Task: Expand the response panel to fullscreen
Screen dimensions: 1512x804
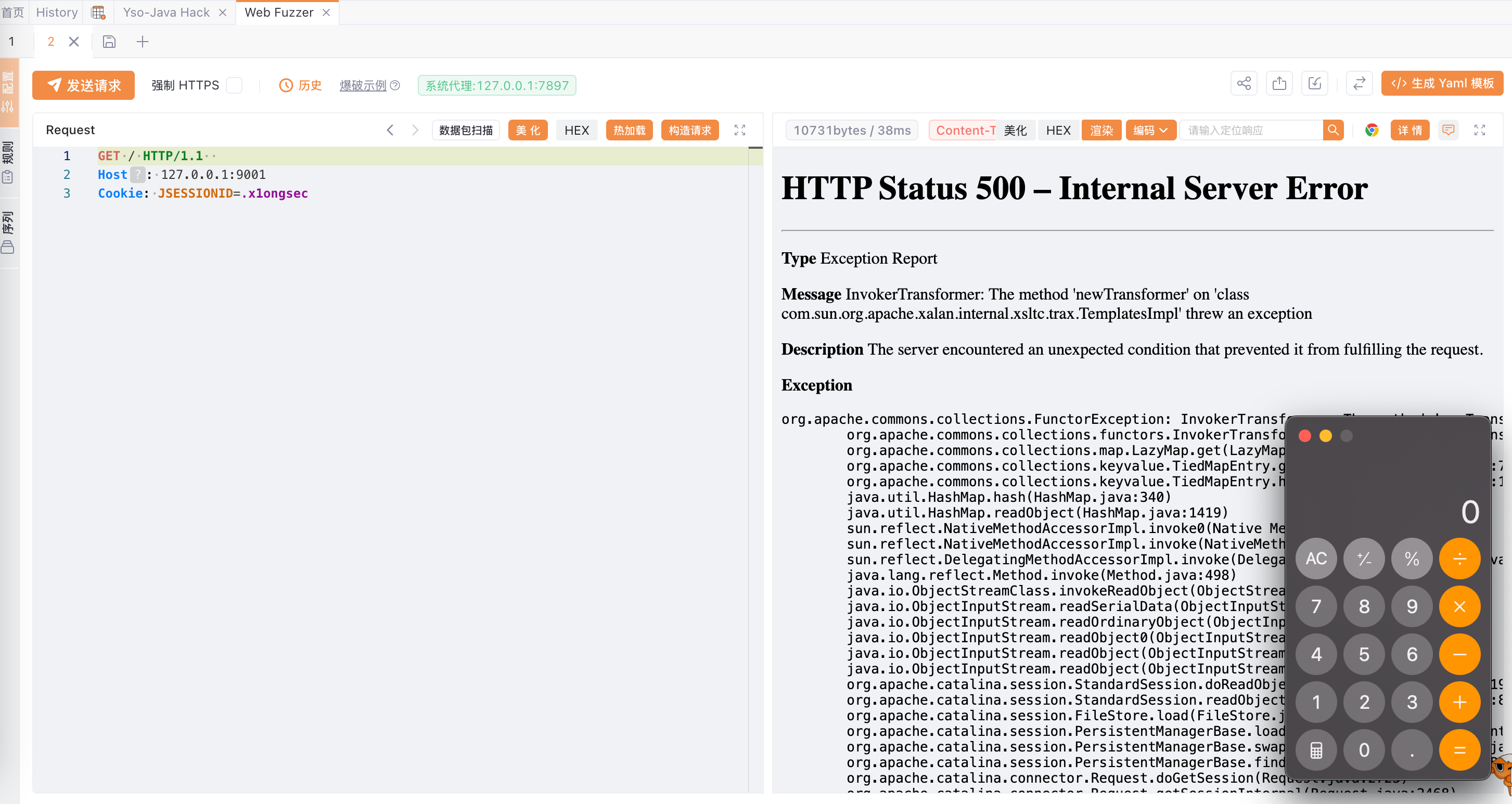Action: [1479, 131]
